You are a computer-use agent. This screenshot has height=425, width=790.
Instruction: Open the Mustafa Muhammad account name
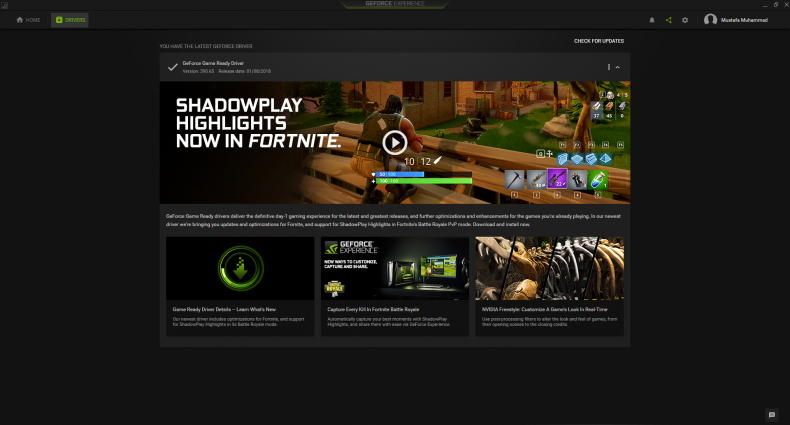tap(744, 20)
